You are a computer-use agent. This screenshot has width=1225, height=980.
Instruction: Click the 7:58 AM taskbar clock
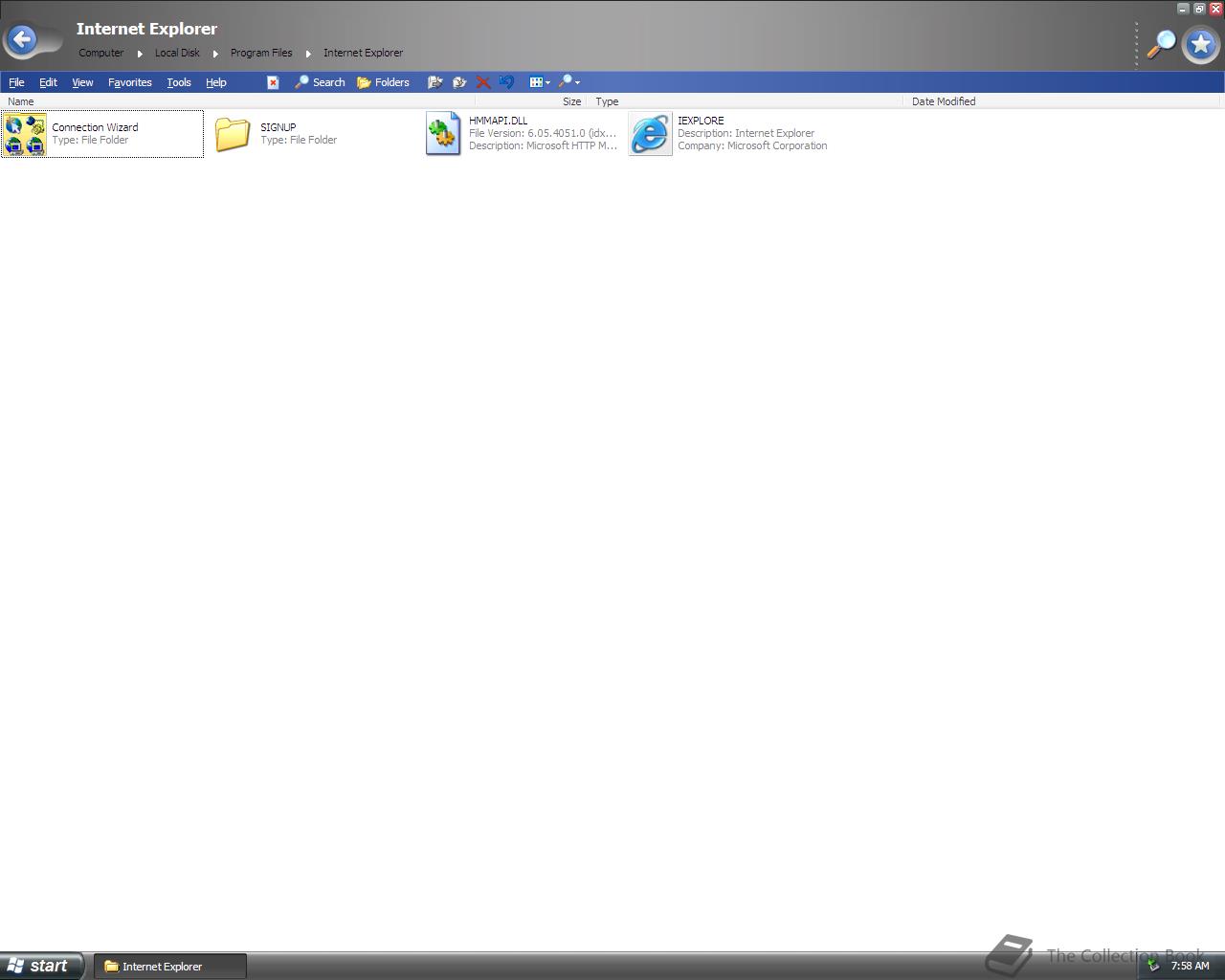[1190, 966]
